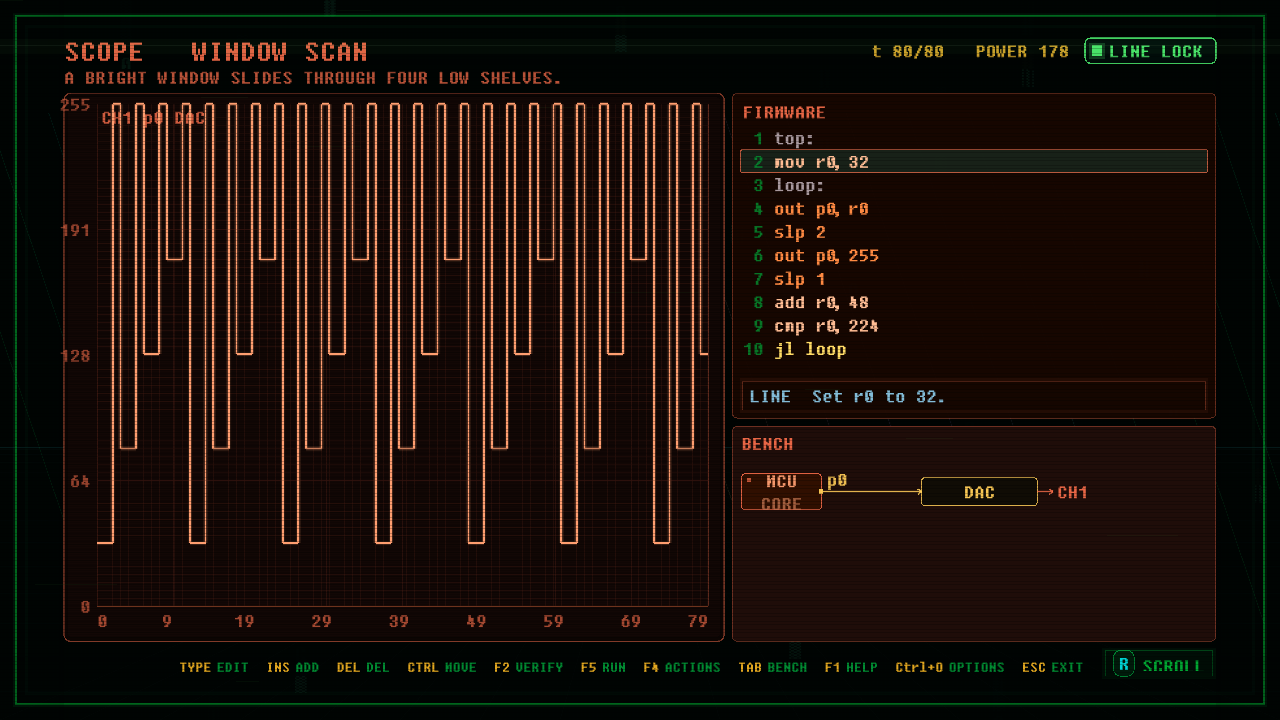
Task: Select firmware line 'out p0, 255'
Action: (974, 256)
